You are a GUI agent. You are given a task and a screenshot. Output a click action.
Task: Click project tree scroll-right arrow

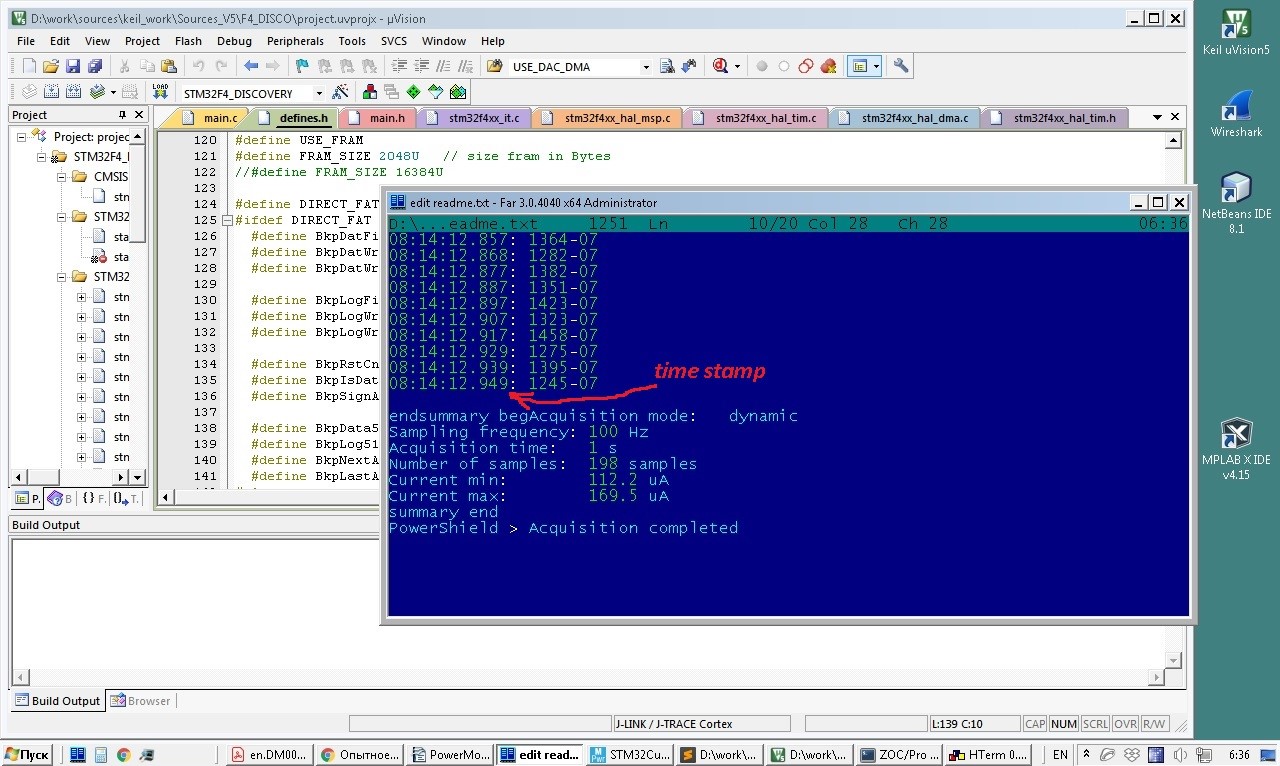[x=121, y=478]
